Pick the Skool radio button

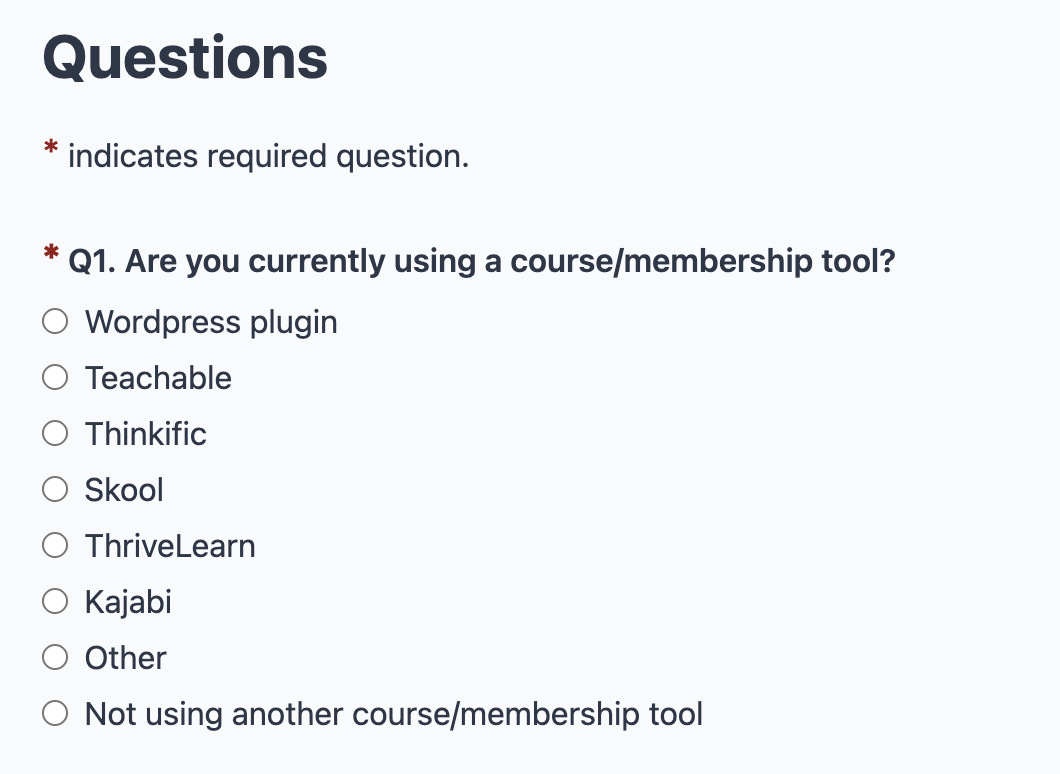pyautogui.click(x=55, y=490)
